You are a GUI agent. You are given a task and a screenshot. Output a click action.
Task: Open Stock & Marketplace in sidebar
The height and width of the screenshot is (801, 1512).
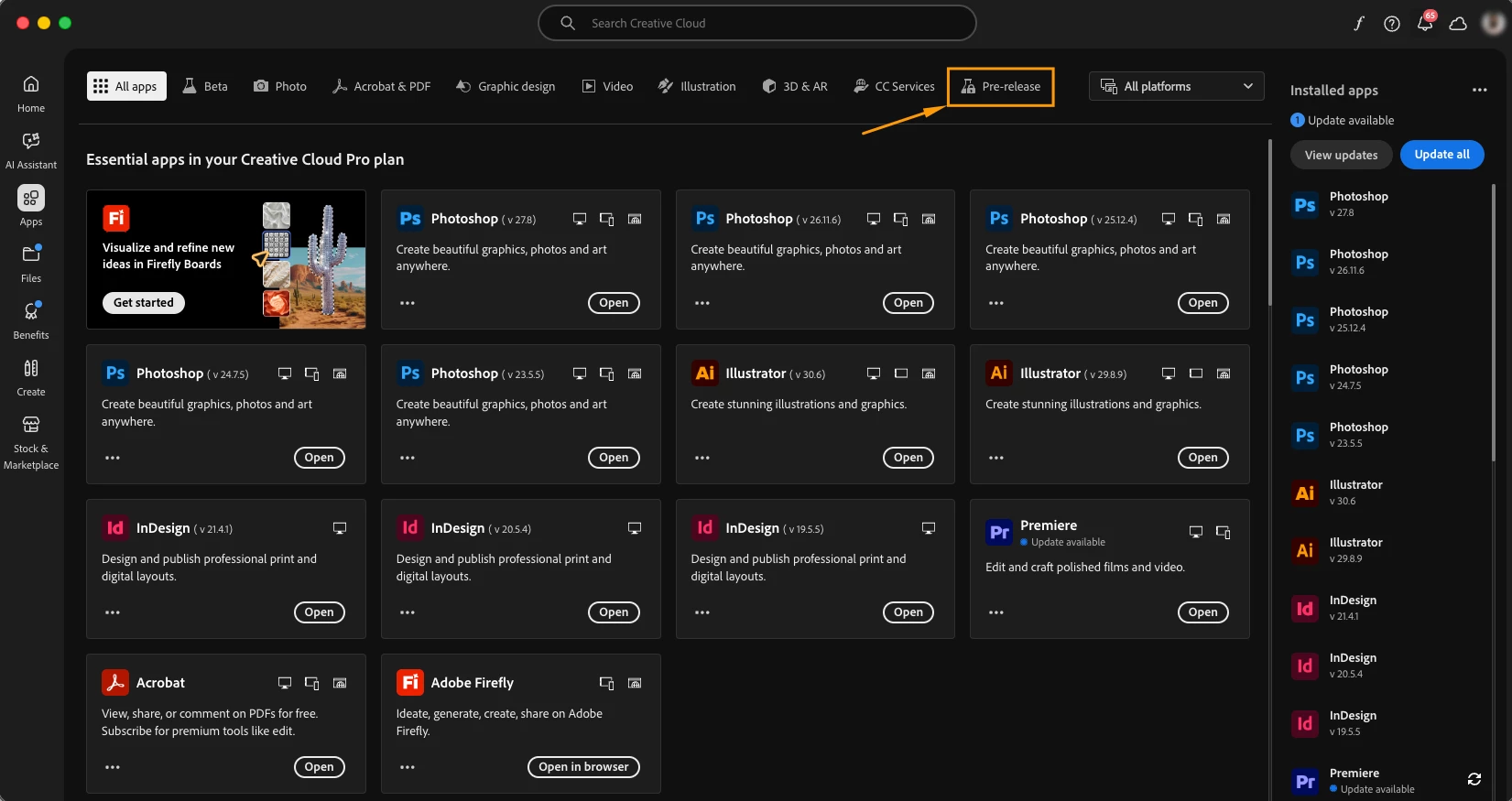(x=31, y=443)
